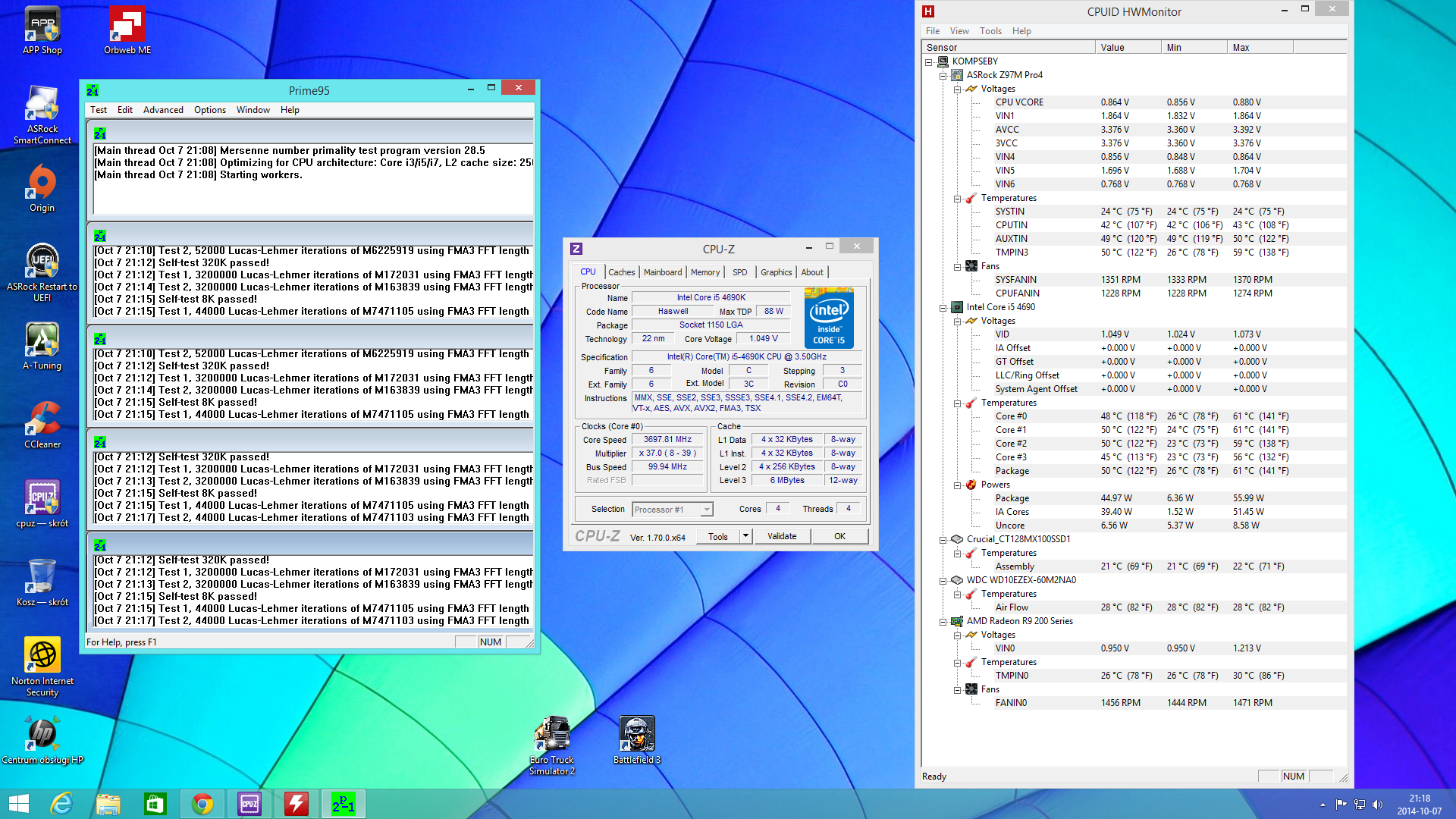Open CCleaner desktop shortcut
The width and height of the screenshot is (1456, 819).
(x=42, y=421)
